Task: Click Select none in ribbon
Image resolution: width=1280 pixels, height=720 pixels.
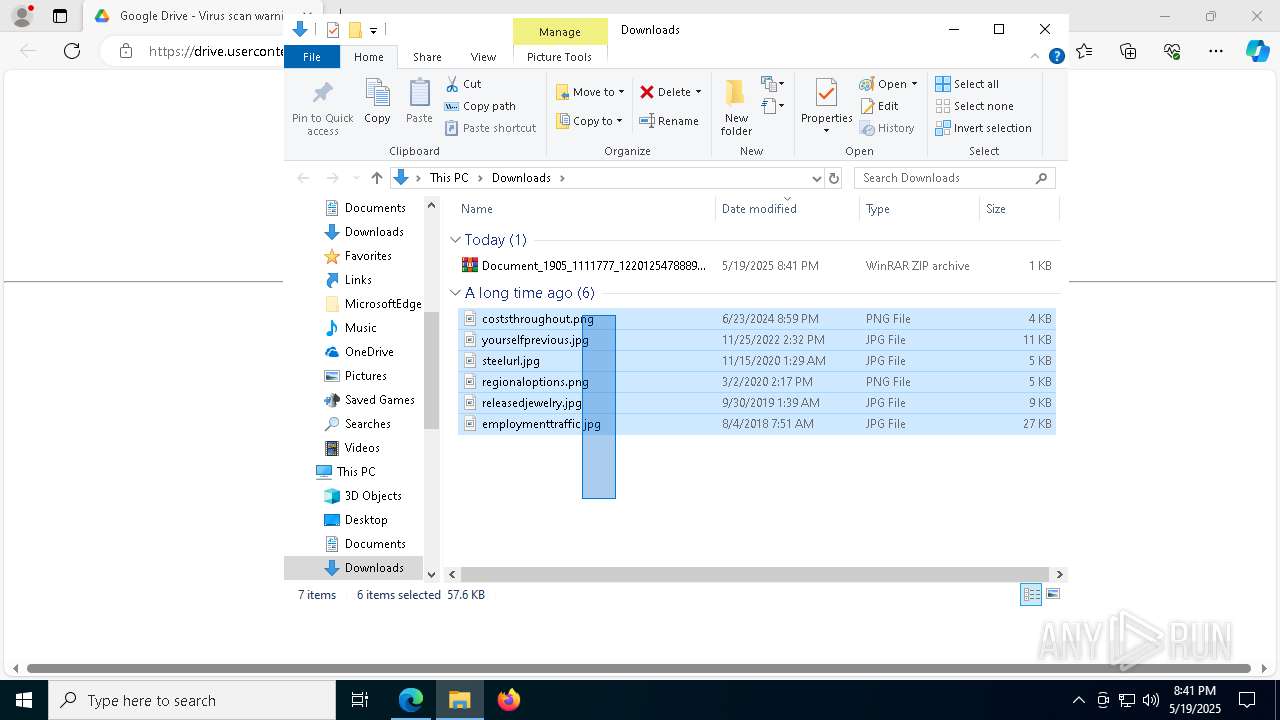Action: 974,106
